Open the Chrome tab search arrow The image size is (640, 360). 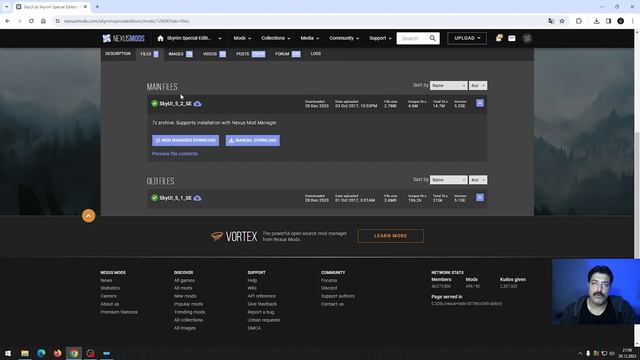[x=7, y=7]
